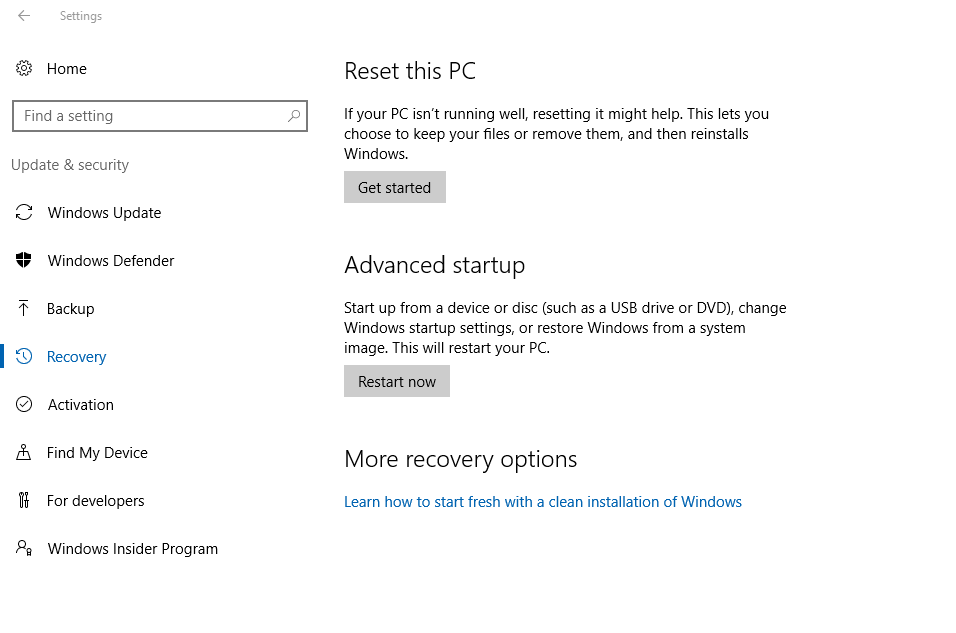This screenshot has width=956, height=633.
Task: Go to the Activation section
Action: [81, 405]
